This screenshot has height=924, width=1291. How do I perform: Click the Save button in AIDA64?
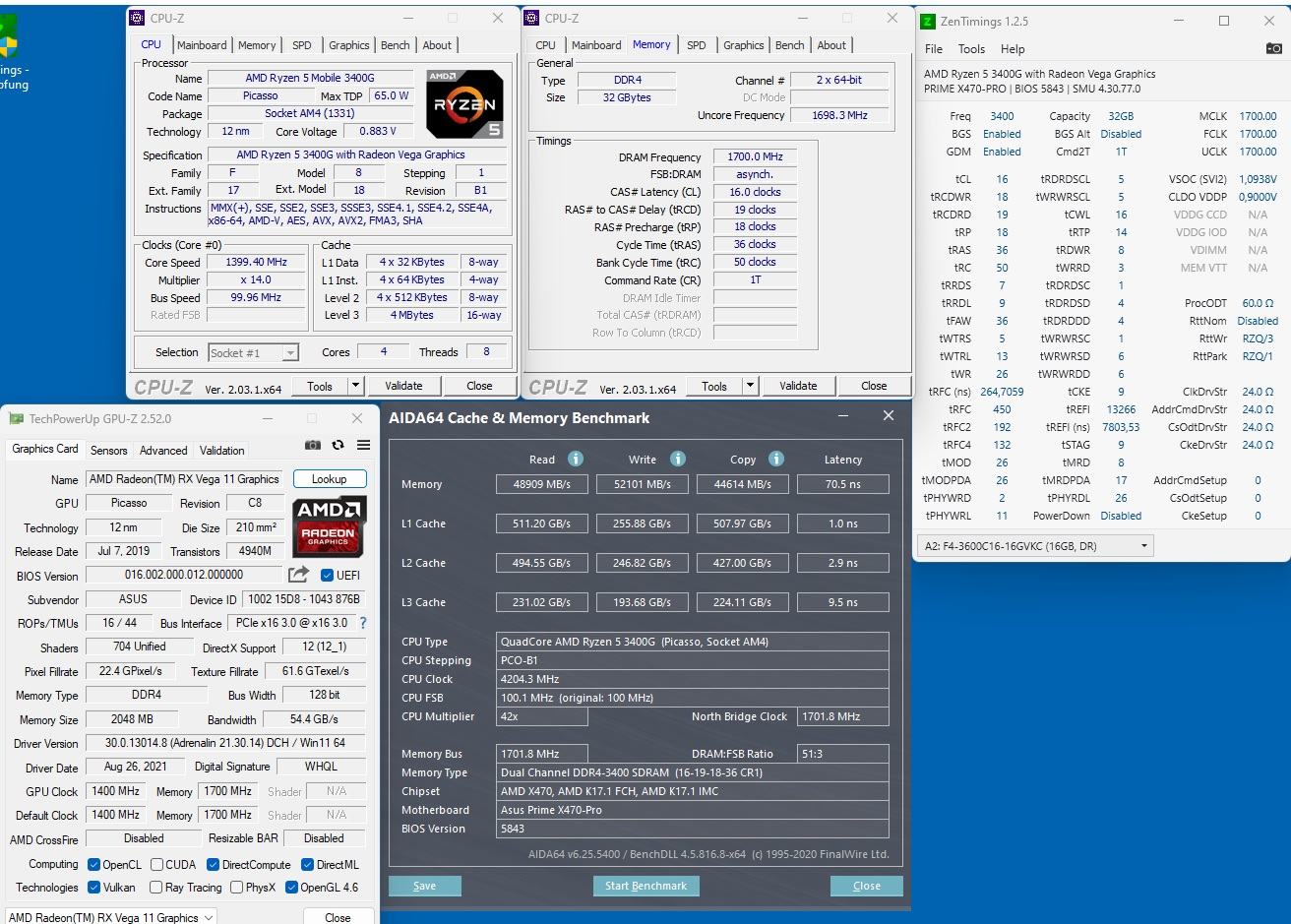[424, 886]
